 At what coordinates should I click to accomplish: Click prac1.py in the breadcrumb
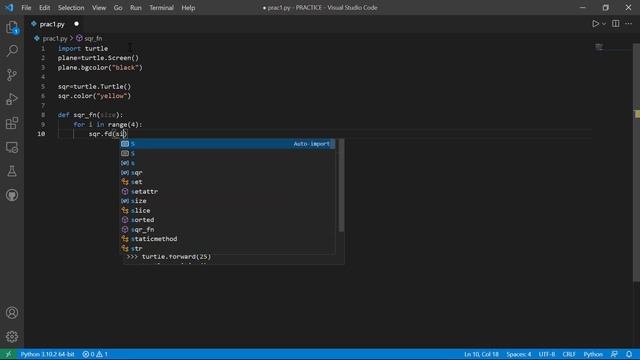click(x=55, y=39)
